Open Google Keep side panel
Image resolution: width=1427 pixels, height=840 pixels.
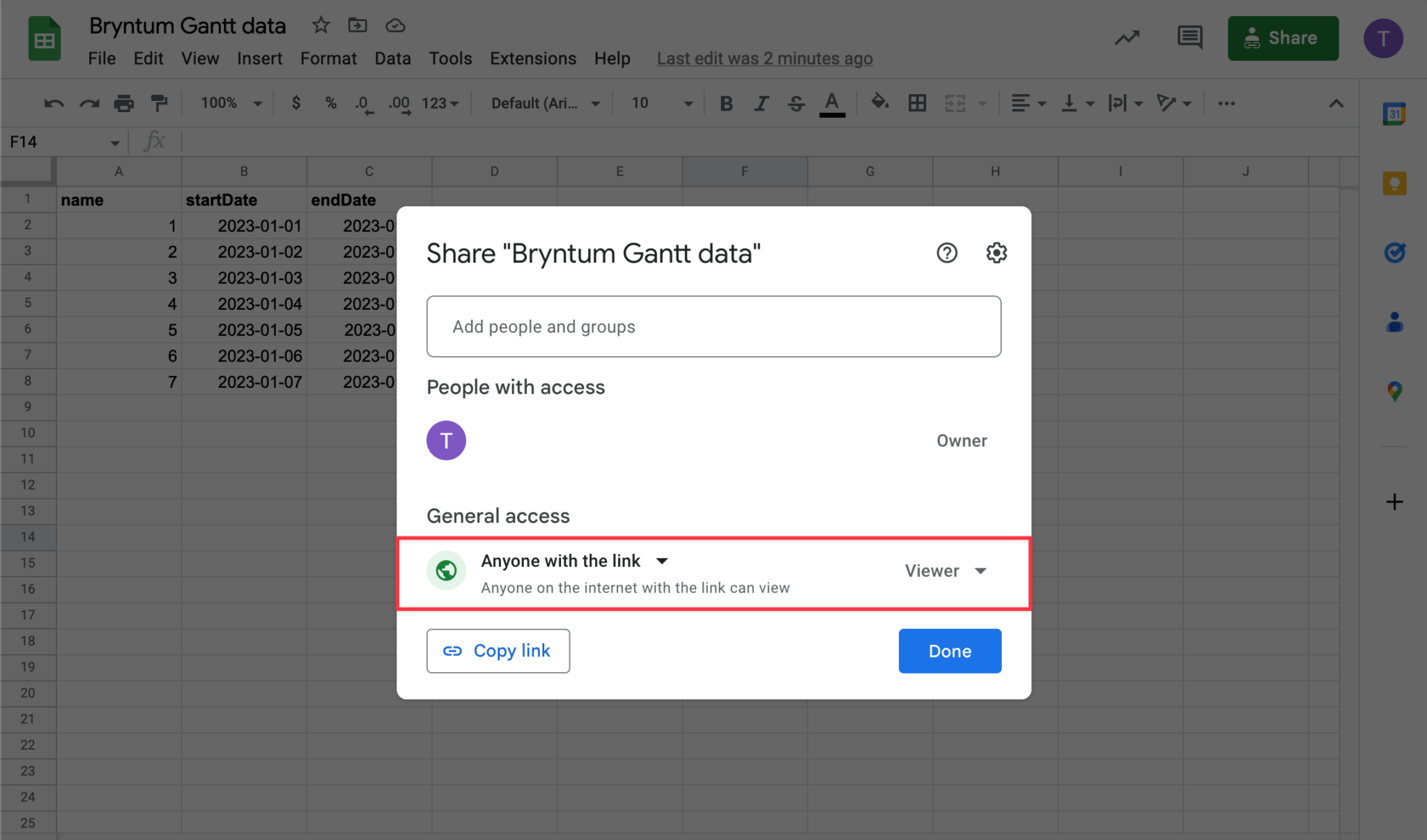tap(1394, 183)
